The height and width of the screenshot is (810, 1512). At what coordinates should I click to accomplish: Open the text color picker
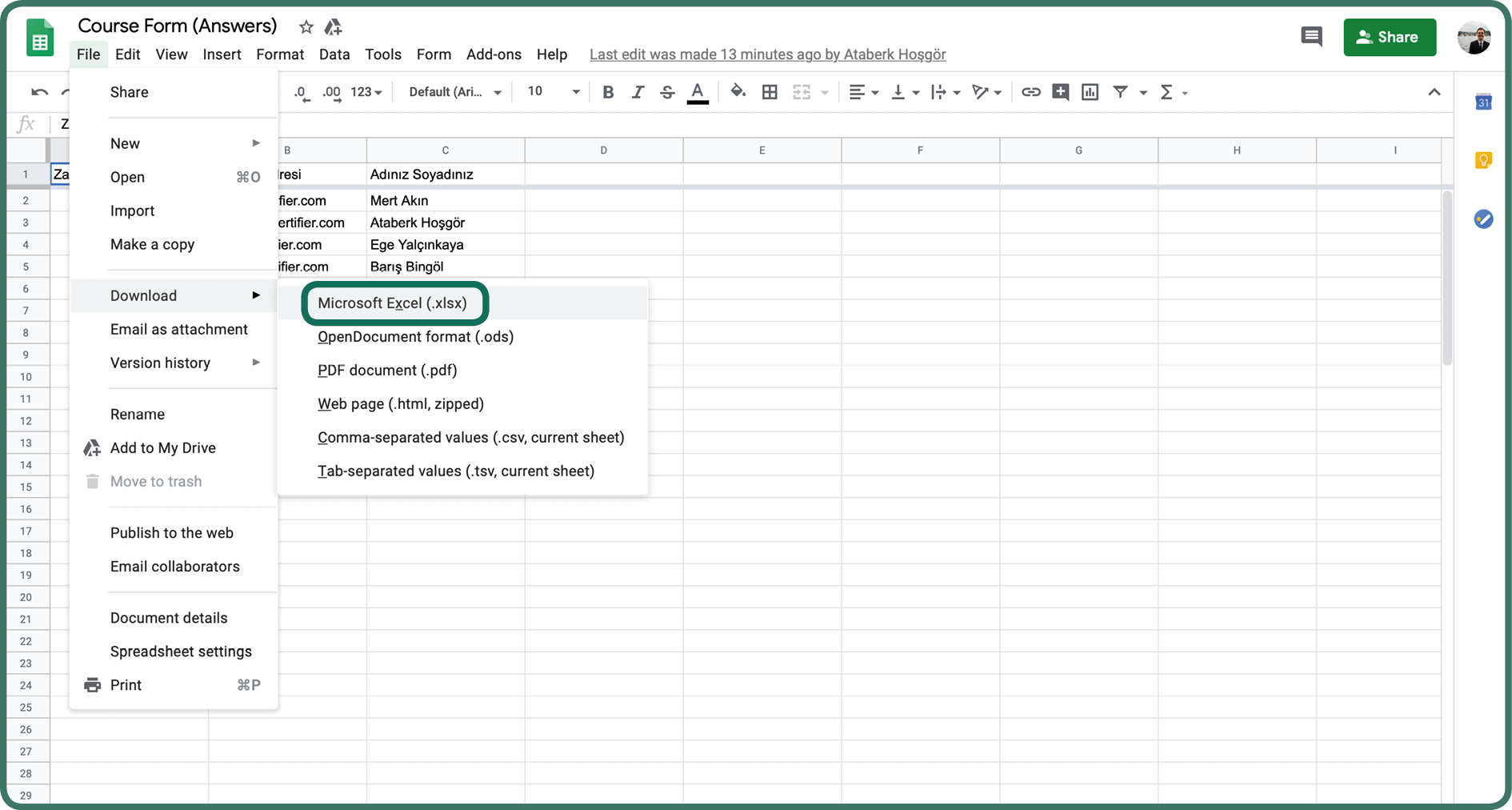[698, 92]
